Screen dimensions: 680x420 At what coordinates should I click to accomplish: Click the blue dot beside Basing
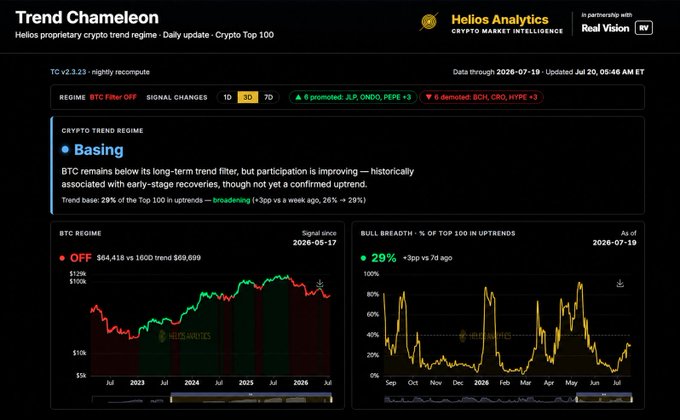pyautogui.click(x=65, y=149)
